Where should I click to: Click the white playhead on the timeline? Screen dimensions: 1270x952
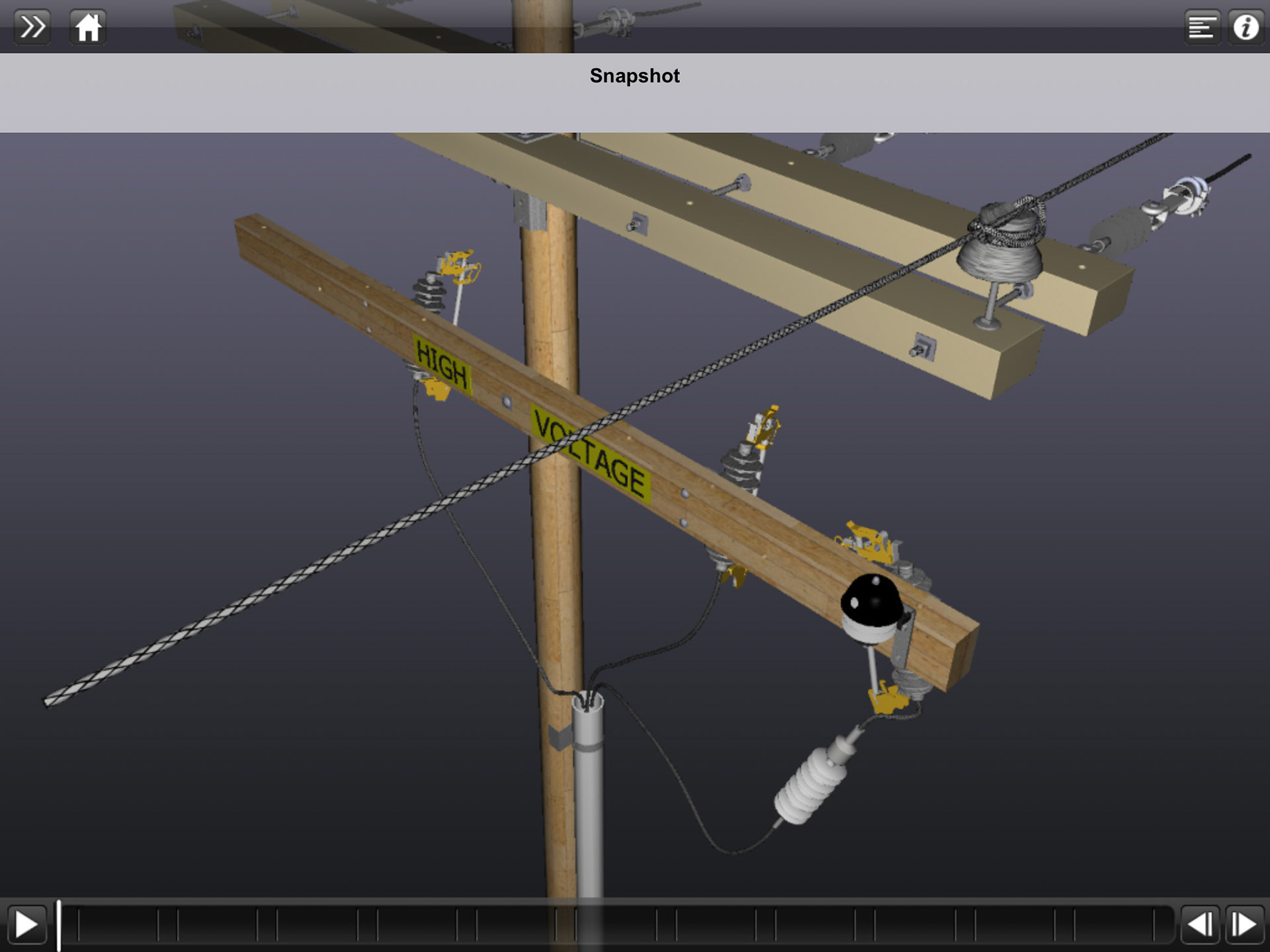[x=59, y=924]
